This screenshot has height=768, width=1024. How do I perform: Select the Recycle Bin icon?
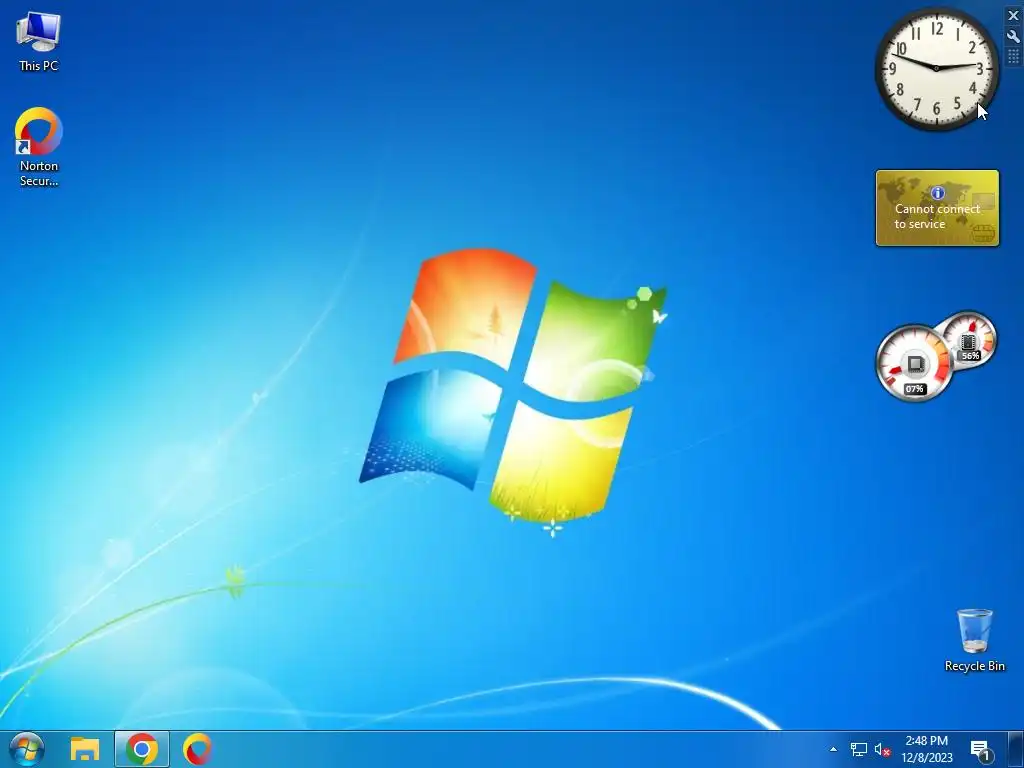pyautogui.click(x=974, y=639)
